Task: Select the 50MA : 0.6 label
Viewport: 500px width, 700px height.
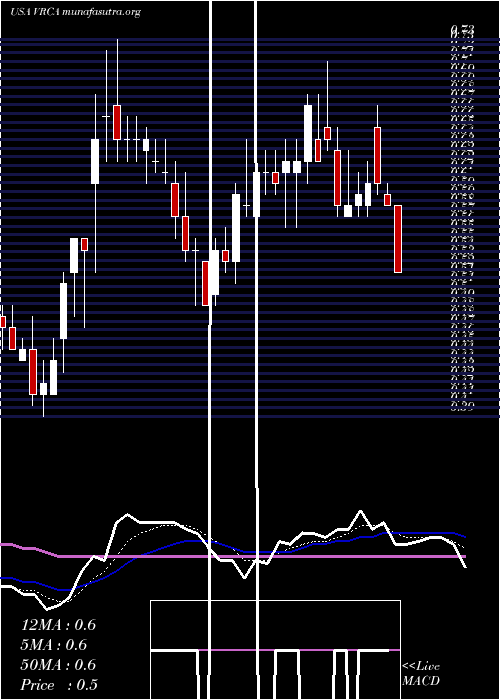Action: 58,665
